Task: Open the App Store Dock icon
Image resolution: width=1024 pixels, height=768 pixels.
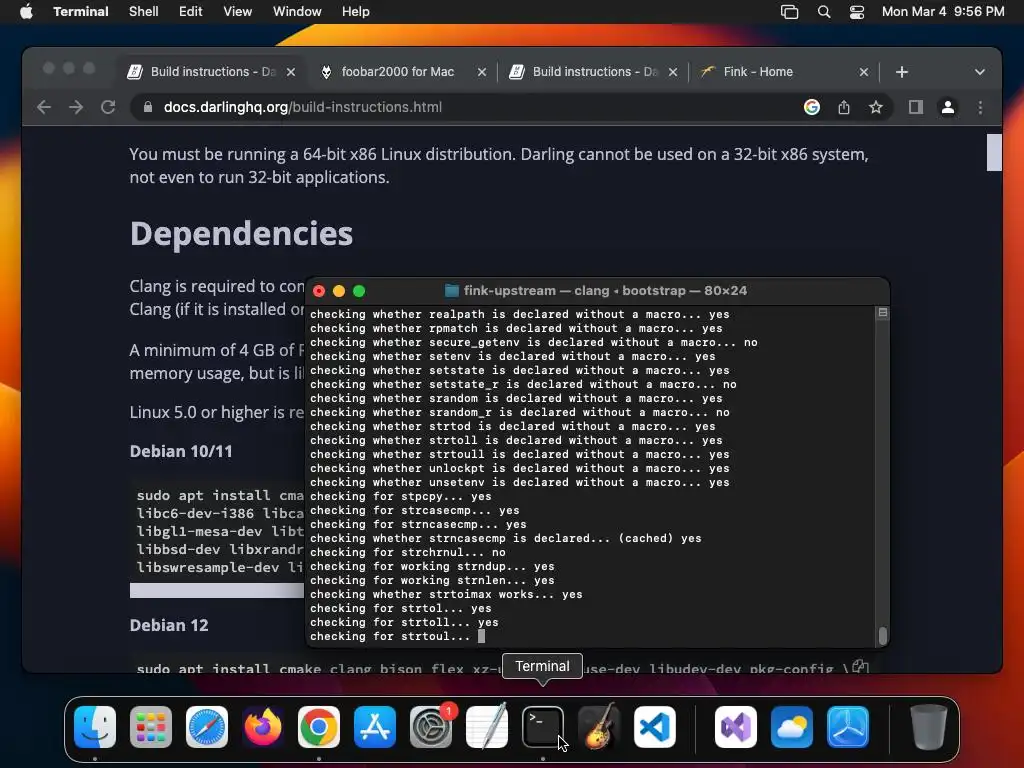Action: click(x=375, y=726)
